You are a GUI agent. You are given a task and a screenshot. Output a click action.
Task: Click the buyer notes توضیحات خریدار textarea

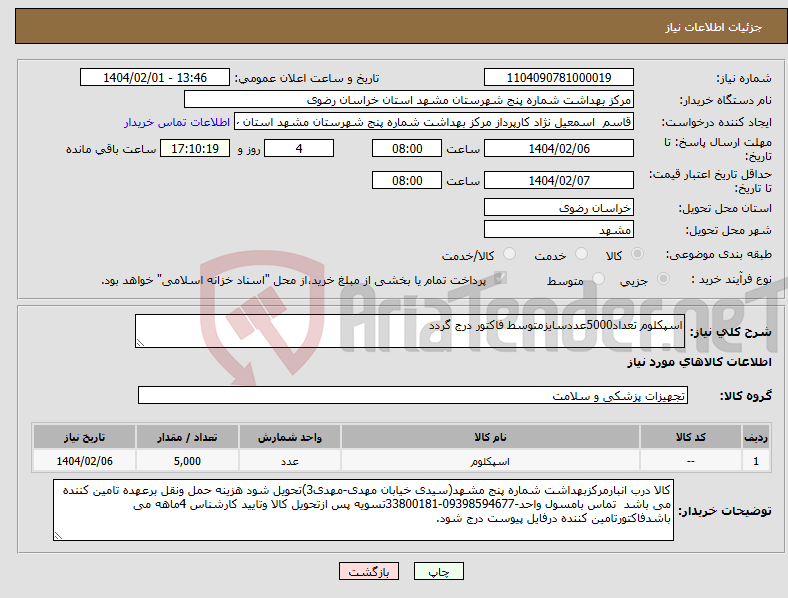363,510
